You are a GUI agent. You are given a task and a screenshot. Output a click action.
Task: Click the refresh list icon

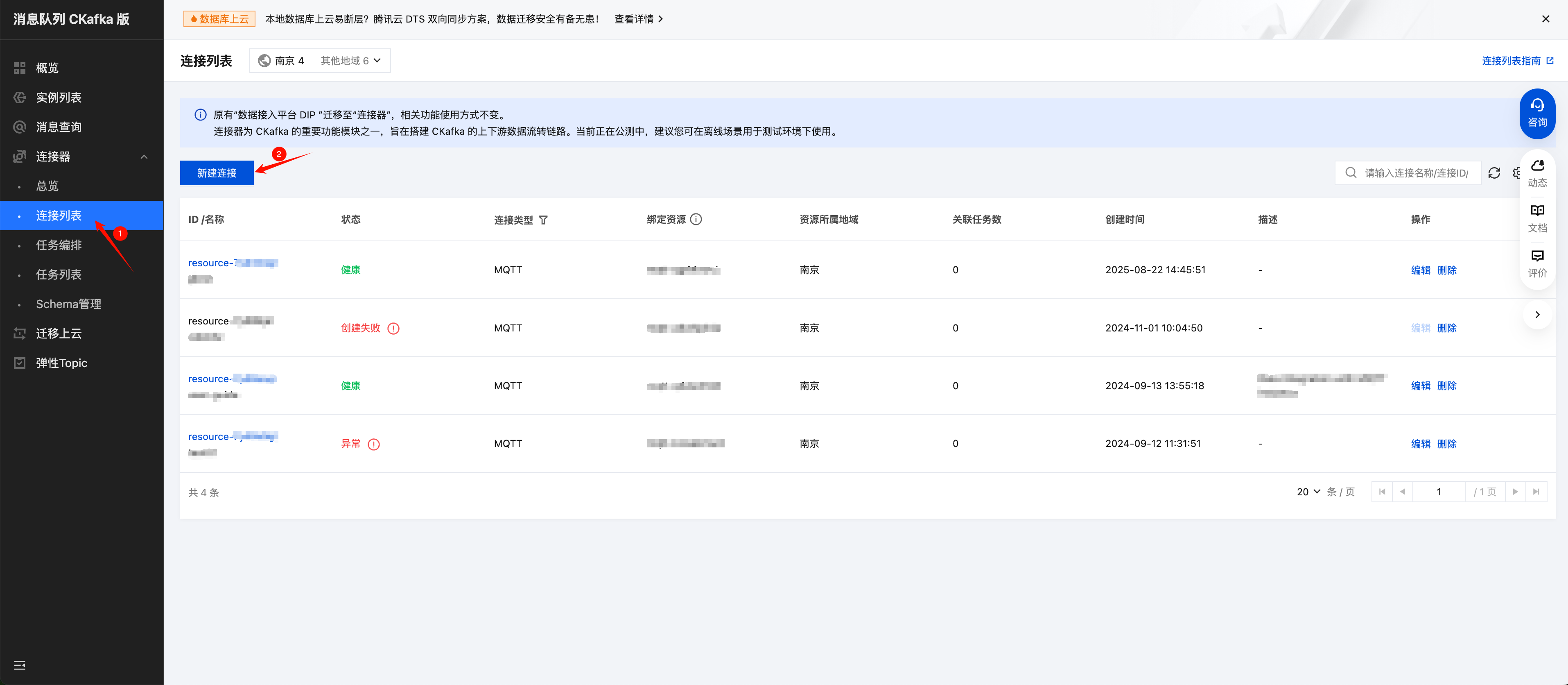pyautogui.click(x=1494, y=173)
